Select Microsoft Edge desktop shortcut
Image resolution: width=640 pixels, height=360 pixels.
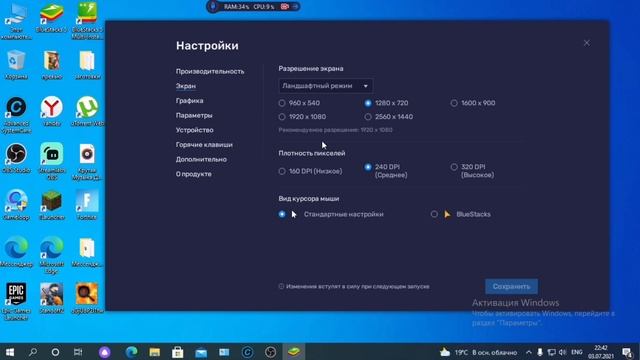coord(51,255)
